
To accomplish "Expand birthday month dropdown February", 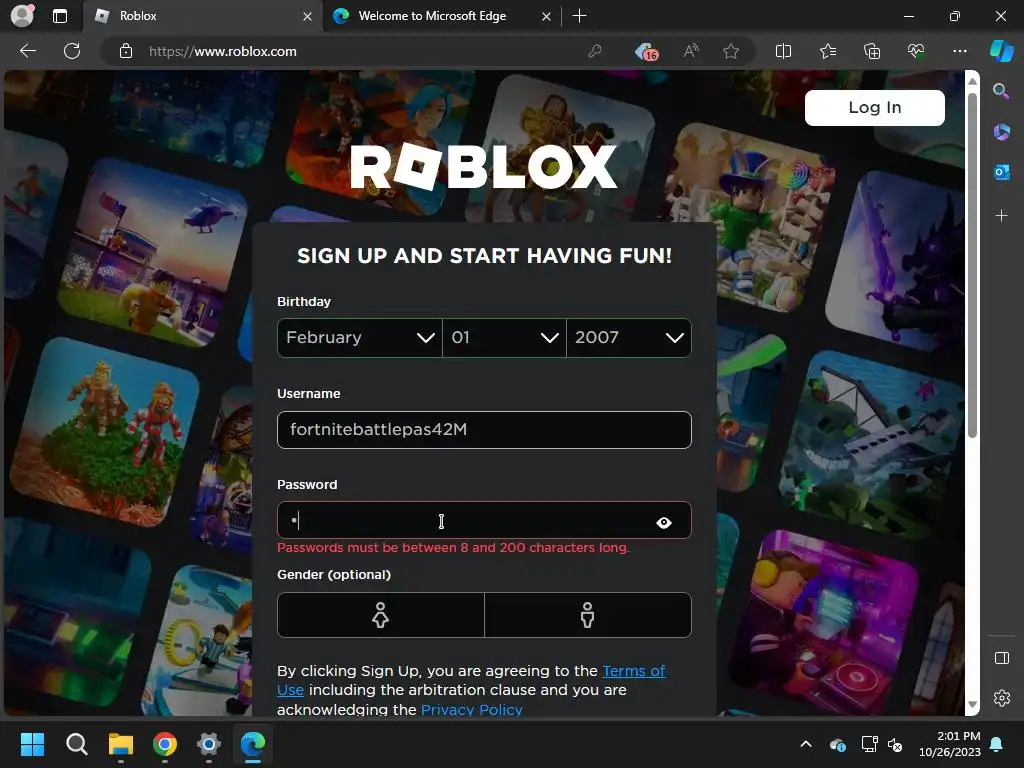I will 360,338.
